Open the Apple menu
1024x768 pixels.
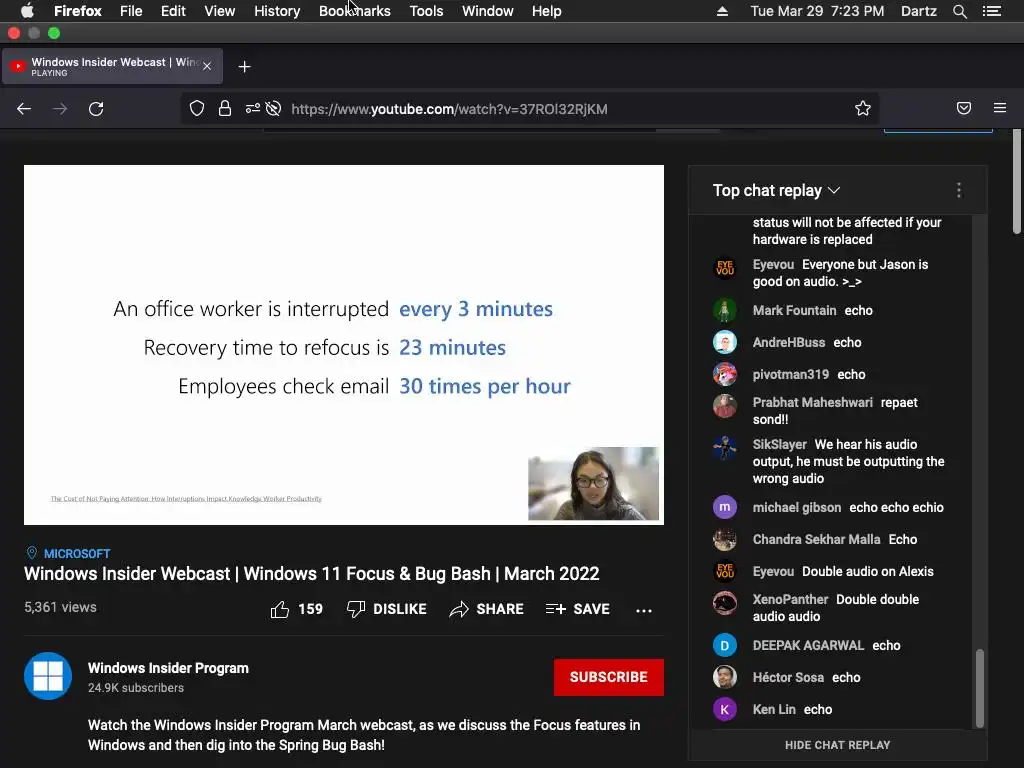click(x=27, y=11)
